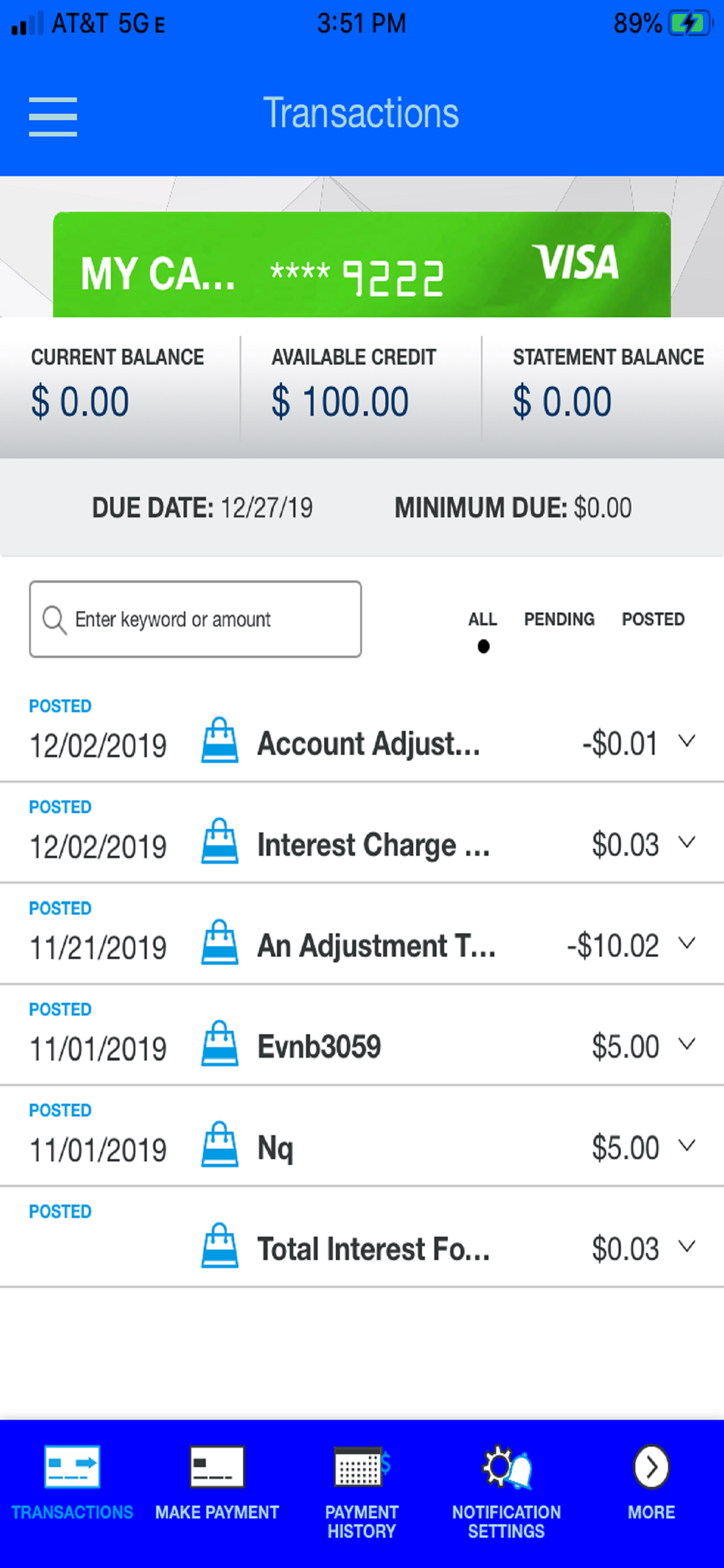Tap shopping bag icon beside Nq
The image size is (724, 1568).
(220, 1144)
